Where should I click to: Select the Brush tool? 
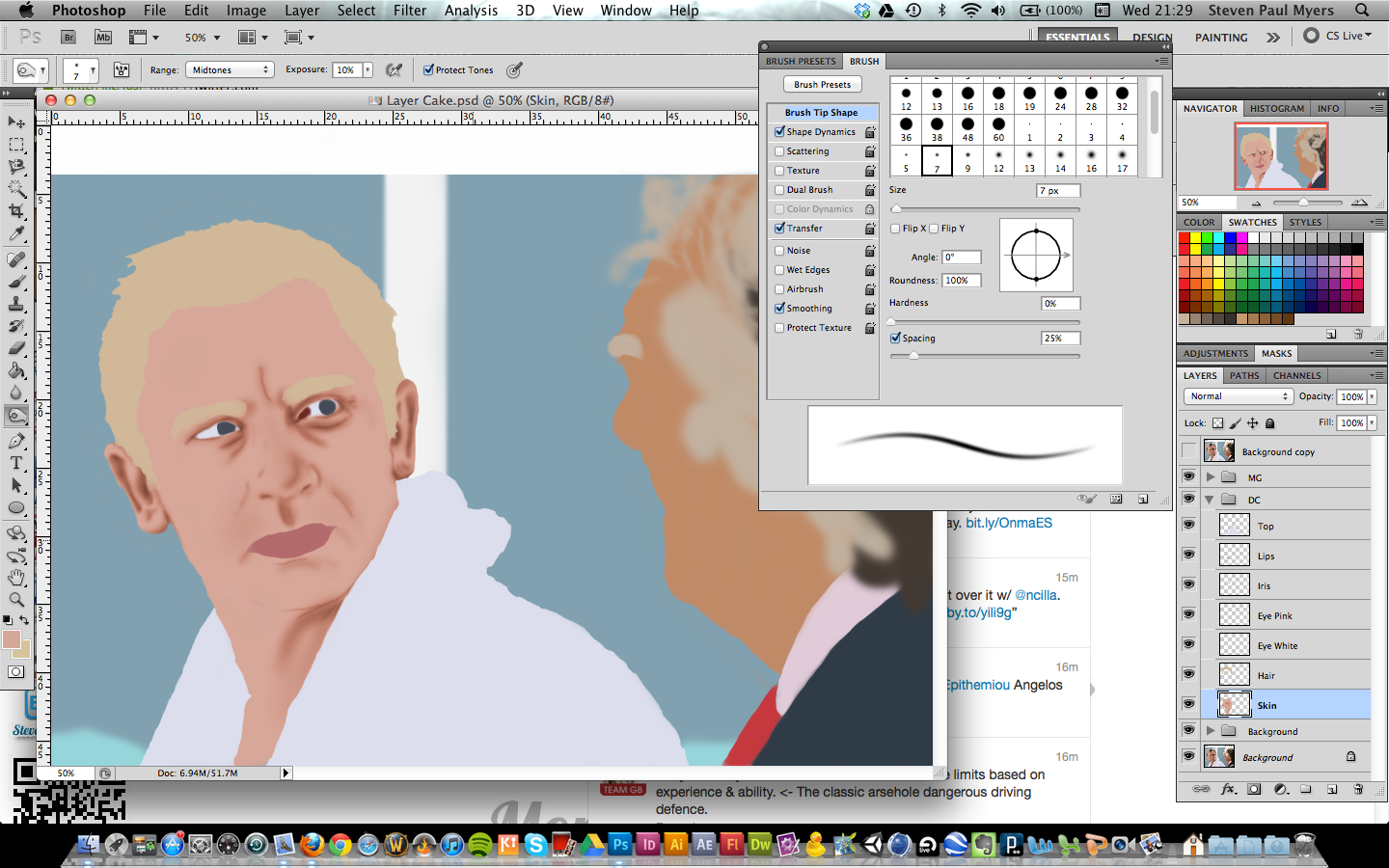(x=16, y=282)
